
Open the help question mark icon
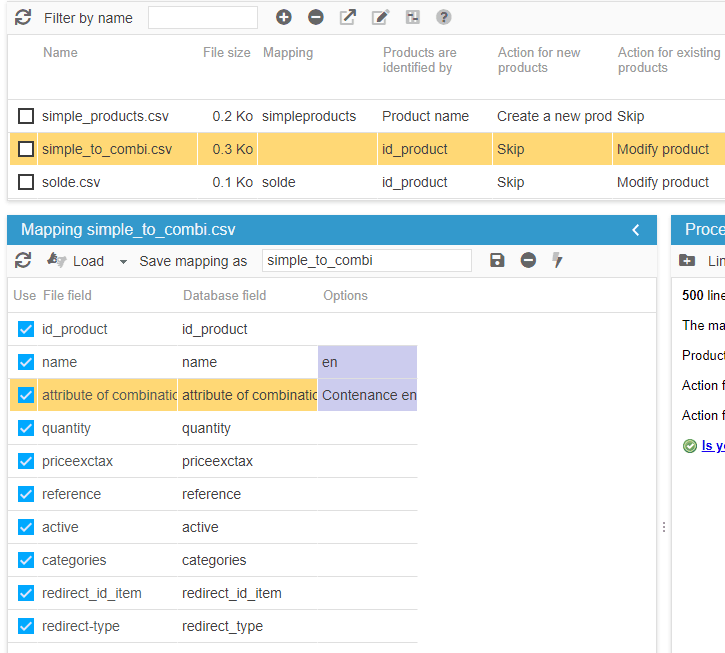click(x=444, y=17)
